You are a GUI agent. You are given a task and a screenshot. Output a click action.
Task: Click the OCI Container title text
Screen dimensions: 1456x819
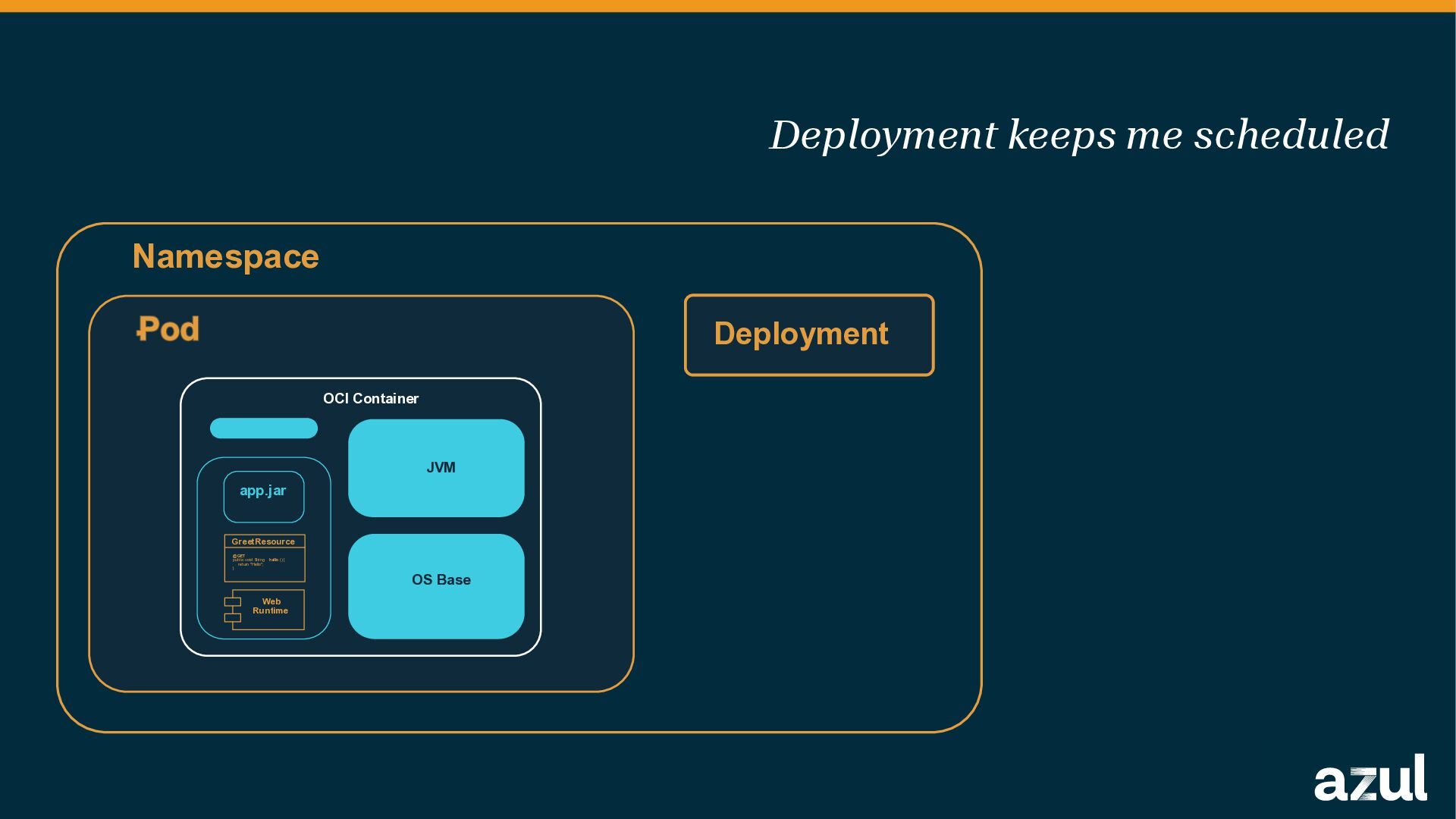coord(370,398)
